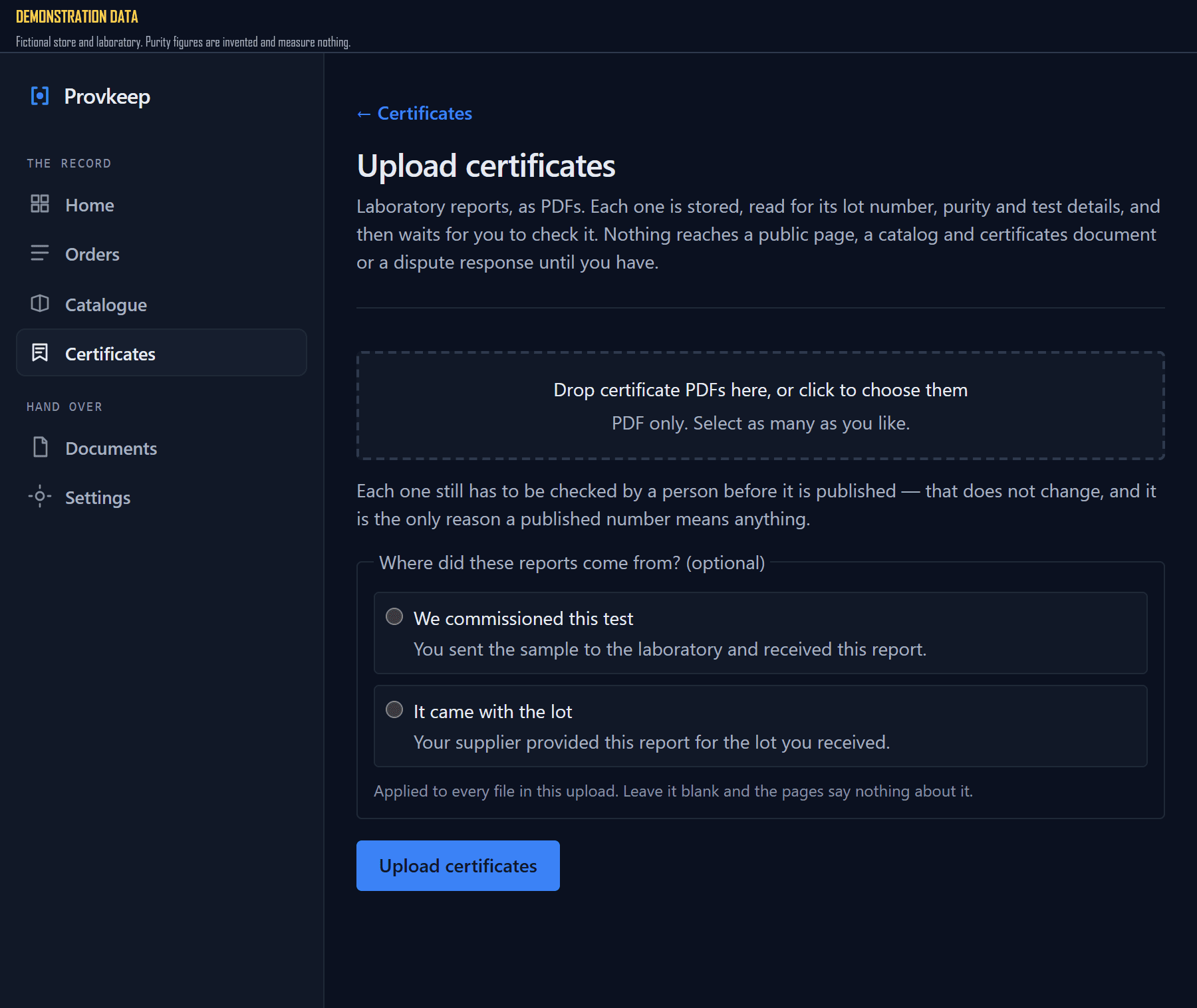Click the Orders list icon
Image resolution: width=1197 pixels, height=1008 pixels.
pos(40,253)
